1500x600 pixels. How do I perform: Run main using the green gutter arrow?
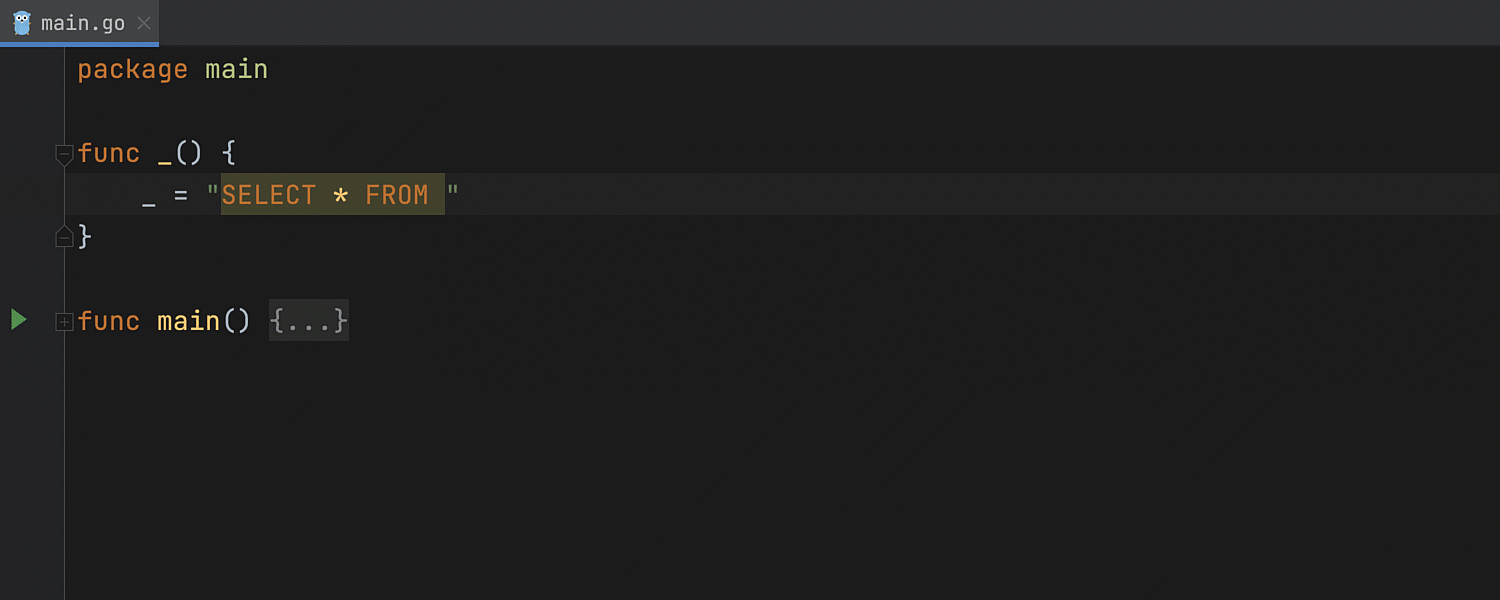click(18, 320)
